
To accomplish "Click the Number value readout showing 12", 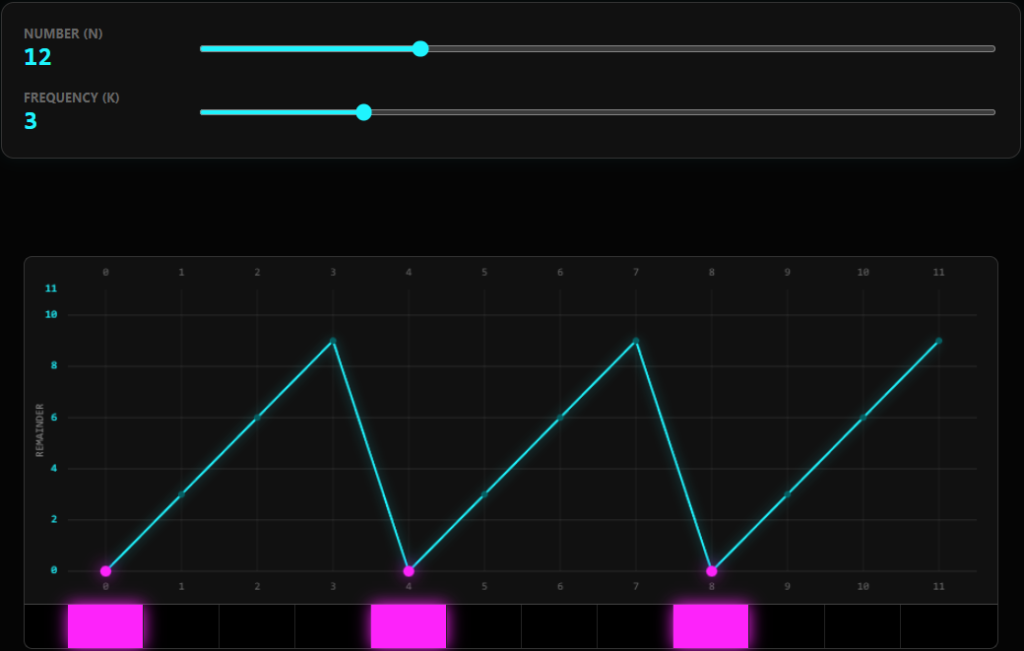I will click(38, 57).
